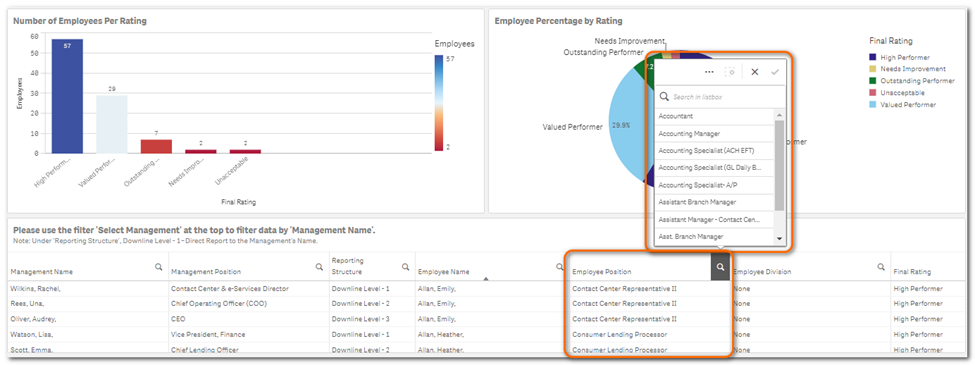
Task: Click the Outstanding Performer pie label
Action: click(603, 53)
